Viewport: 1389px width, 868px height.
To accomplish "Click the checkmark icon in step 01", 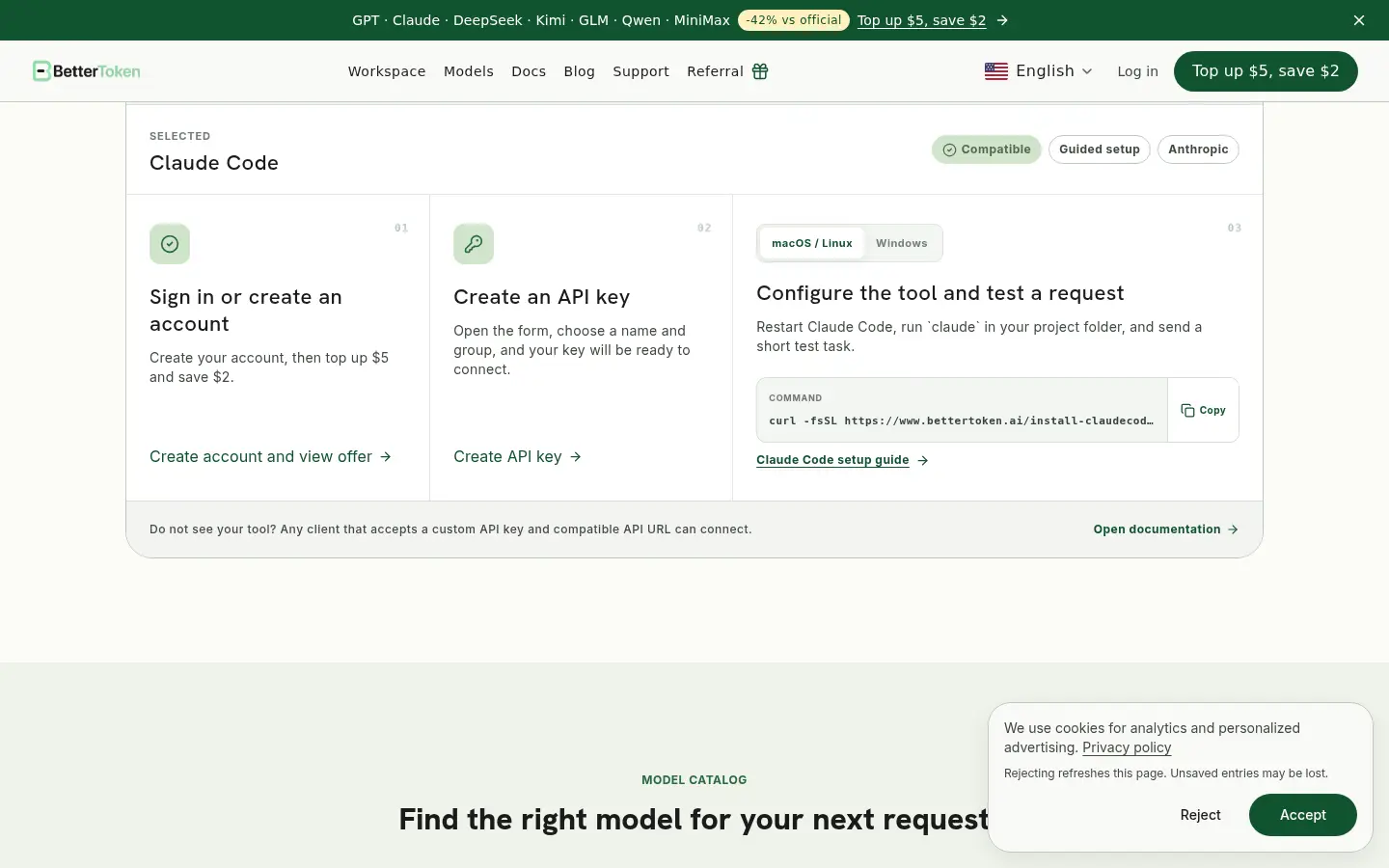I will pos(170,244).
